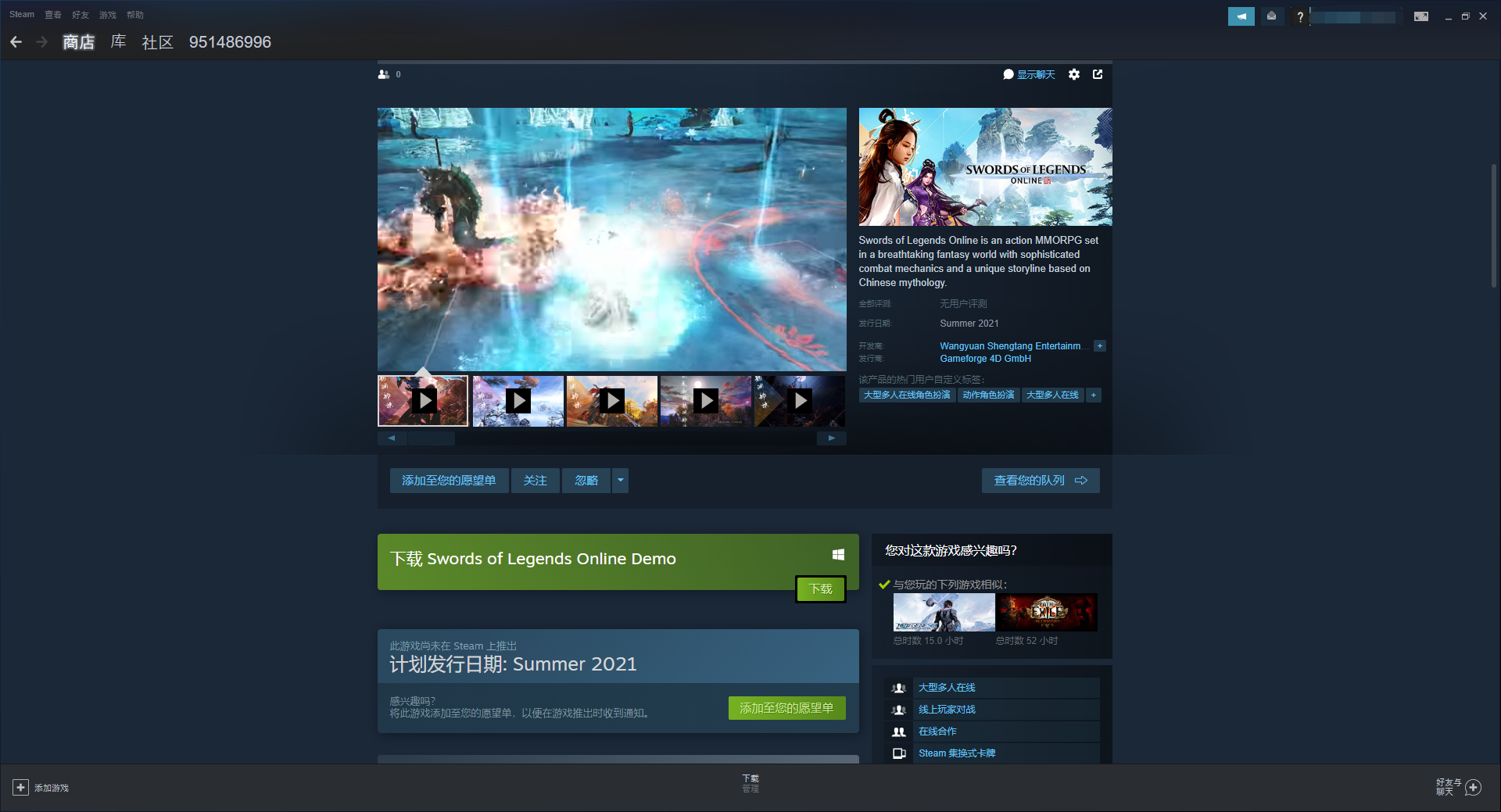The width and height of the screenshot is (1501, 812).
Task: Switch to the 商店 tab
Action: 78,42
